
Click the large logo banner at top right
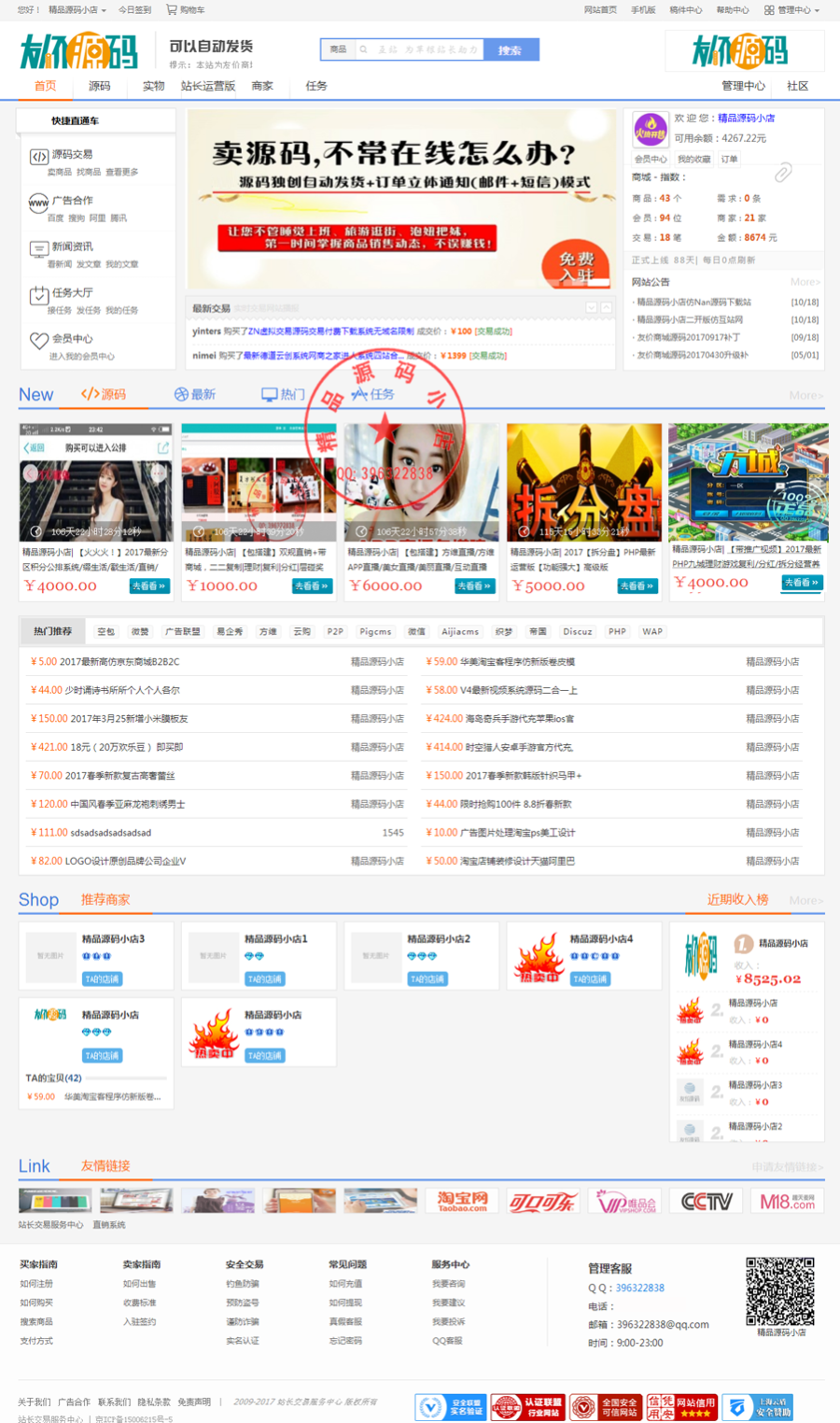(x=745, y=50)
